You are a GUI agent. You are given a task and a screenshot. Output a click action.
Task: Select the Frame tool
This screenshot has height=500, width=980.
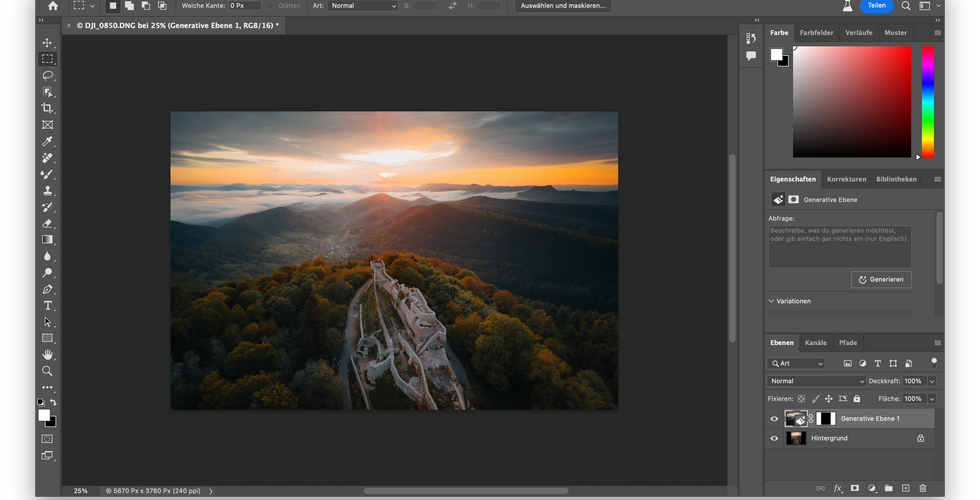(47, 124)
